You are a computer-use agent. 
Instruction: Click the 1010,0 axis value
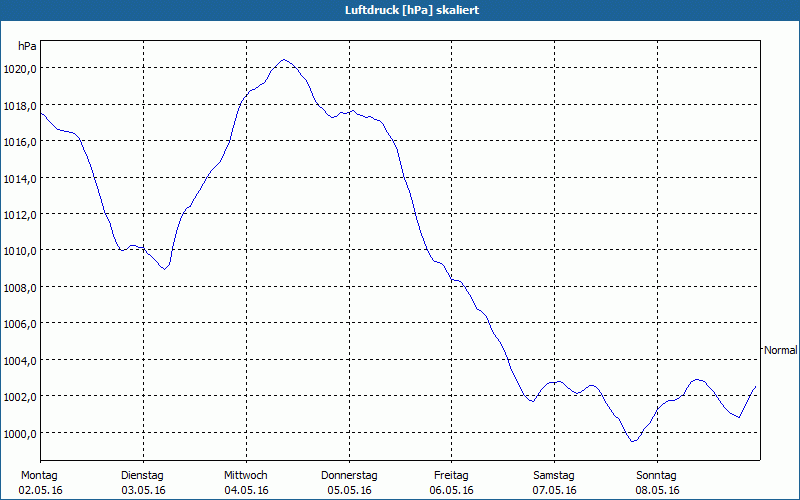point(20,252)
